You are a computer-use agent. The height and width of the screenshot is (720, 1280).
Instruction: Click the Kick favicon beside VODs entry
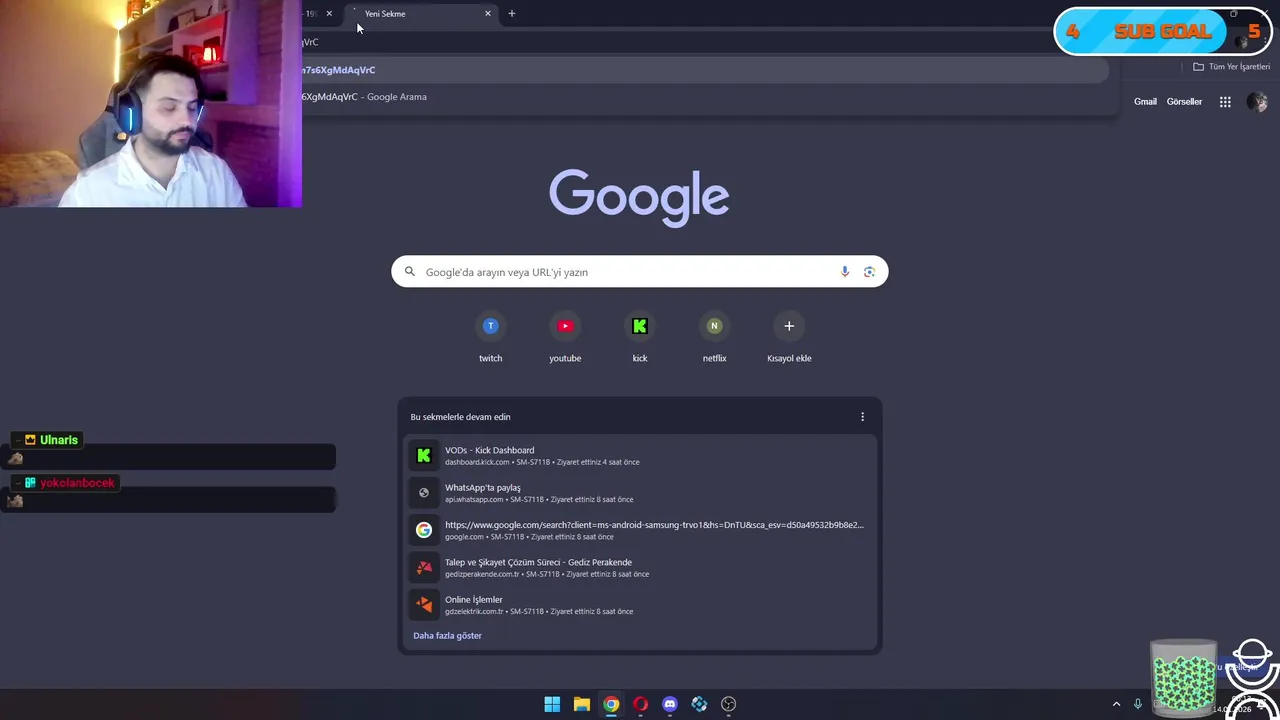(x=424, y=456)
